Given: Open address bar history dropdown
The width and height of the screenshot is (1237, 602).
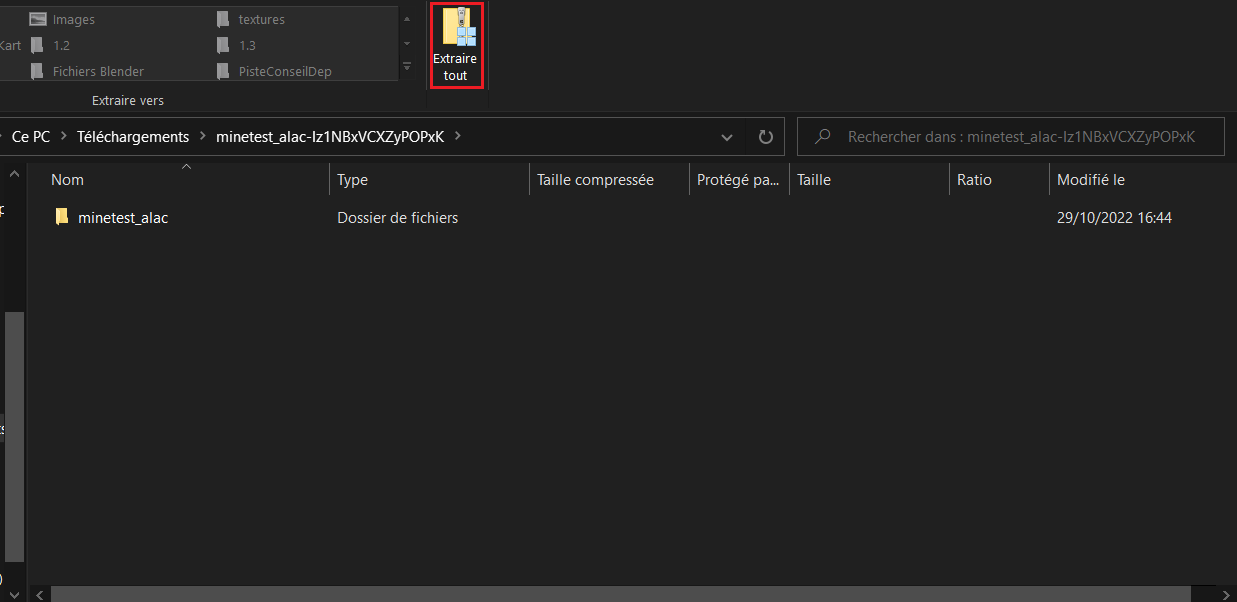Looking at the screenshot, I should click(x=728, y=137).
